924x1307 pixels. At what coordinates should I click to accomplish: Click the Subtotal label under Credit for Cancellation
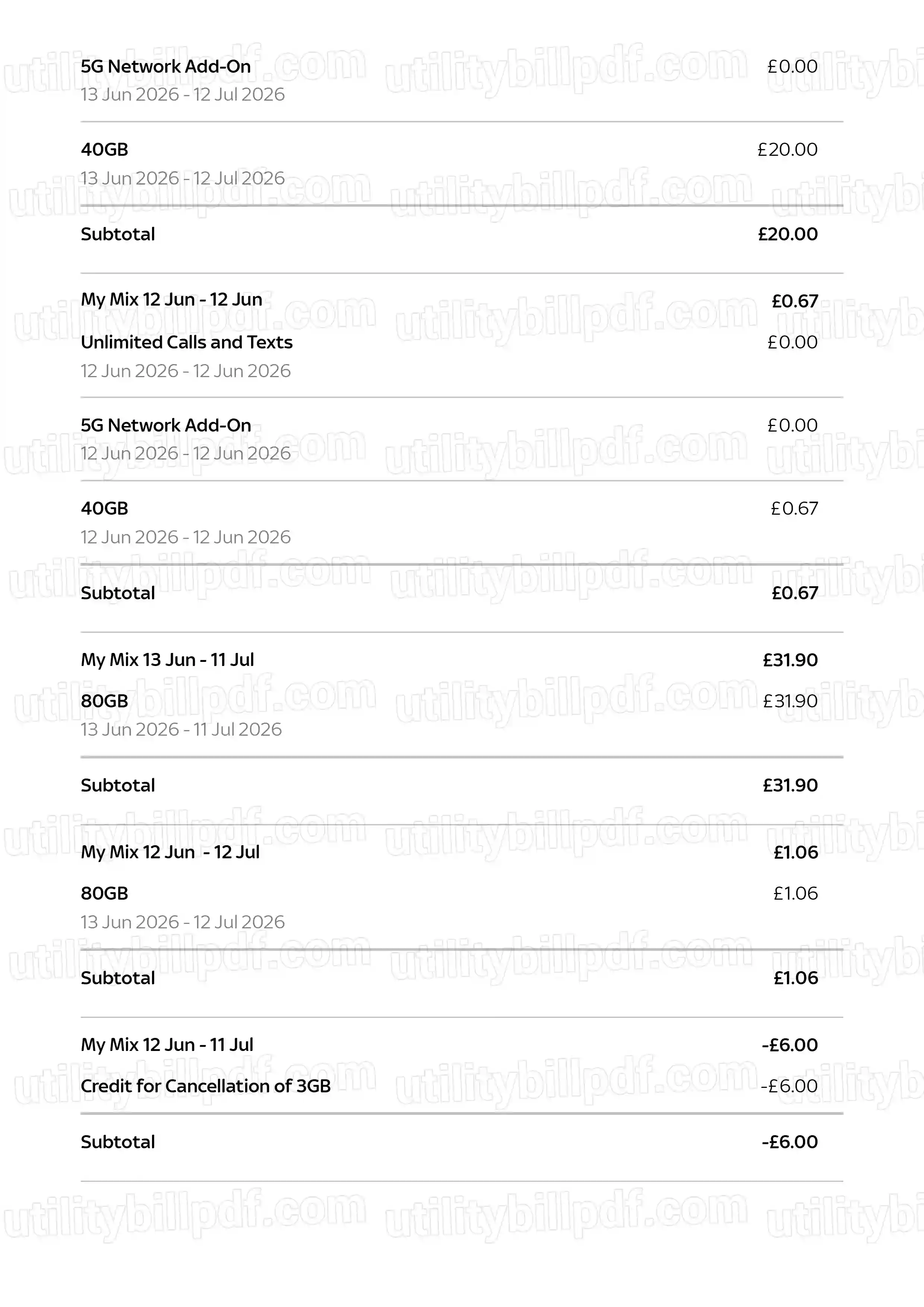pyautogui.click(x=118, y=1142)
